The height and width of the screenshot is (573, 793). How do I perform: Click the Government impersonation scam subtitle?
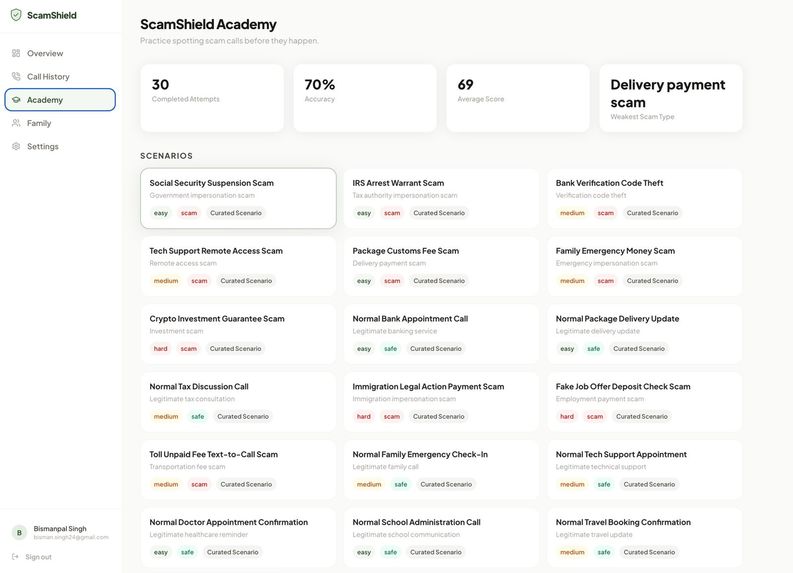(202, 195)
